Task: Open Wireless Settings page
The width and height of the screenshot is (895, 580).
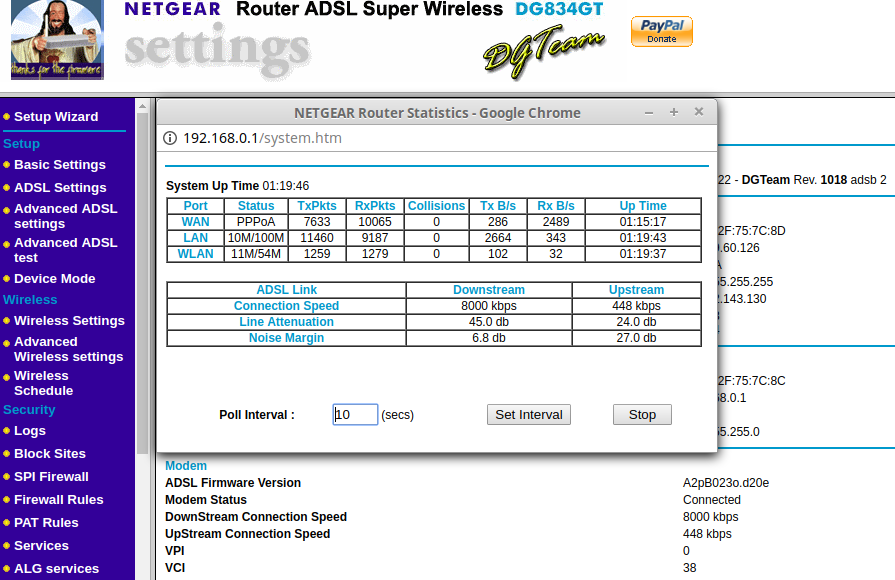Action: 69,321
